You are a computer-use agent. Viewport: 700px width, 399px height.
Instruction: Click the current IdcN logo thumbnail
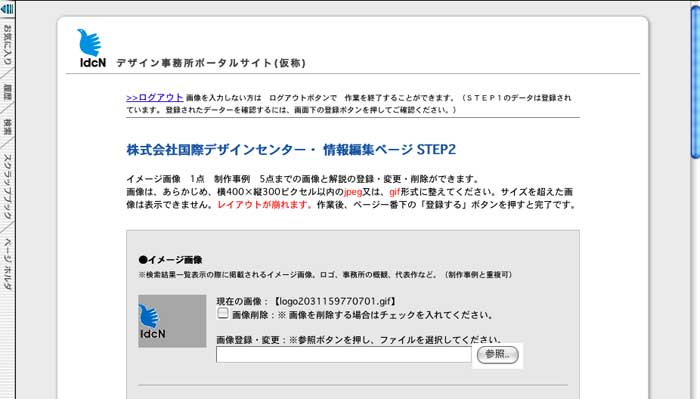coord(172,321)
